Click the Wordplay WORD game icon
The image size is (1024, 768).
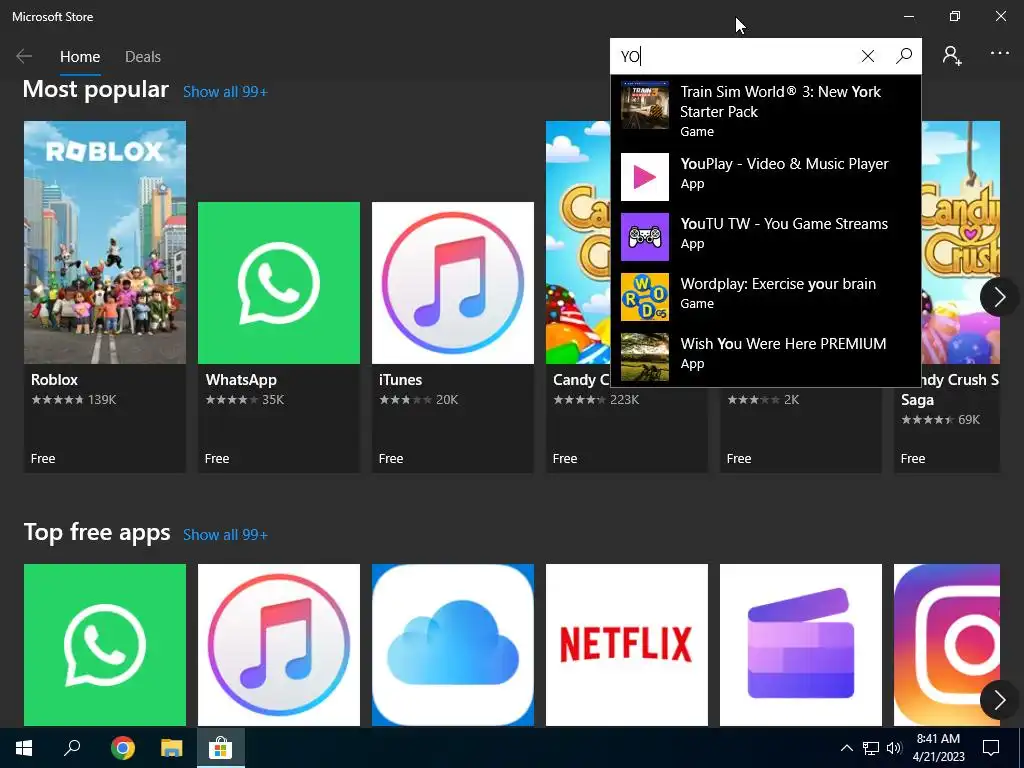point(645,297)
